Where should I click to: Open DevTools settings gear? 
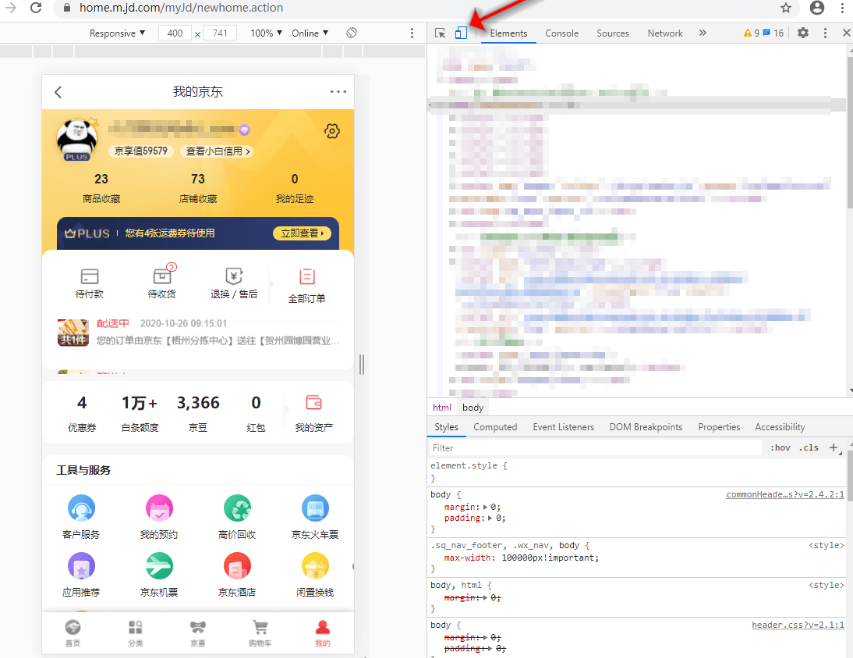click(803, 33)
